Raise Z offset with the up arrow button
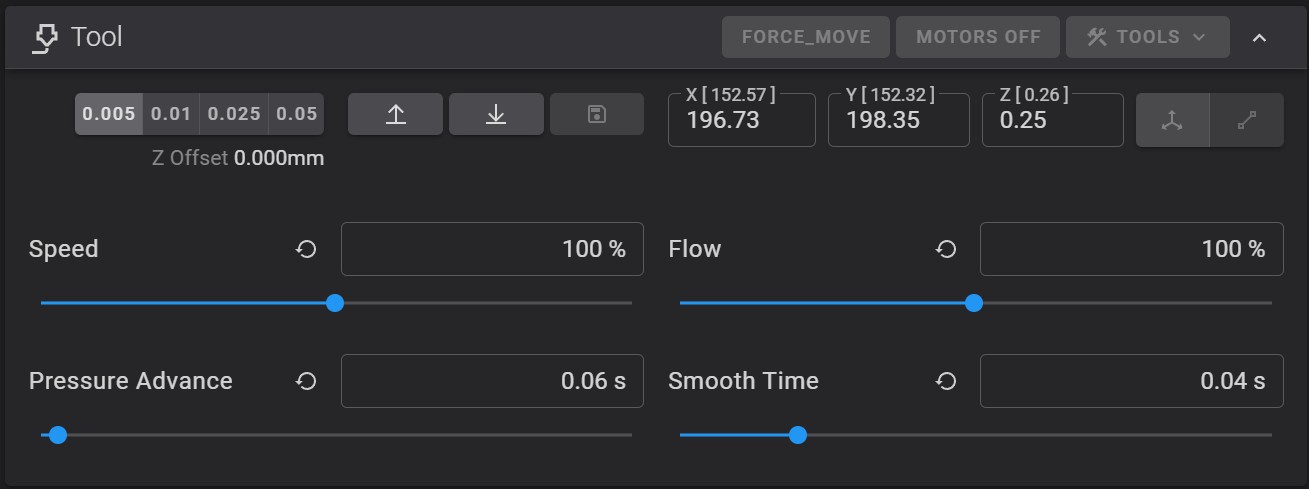The width and height of the screenshot is (1309, 489). click(395, 114)
